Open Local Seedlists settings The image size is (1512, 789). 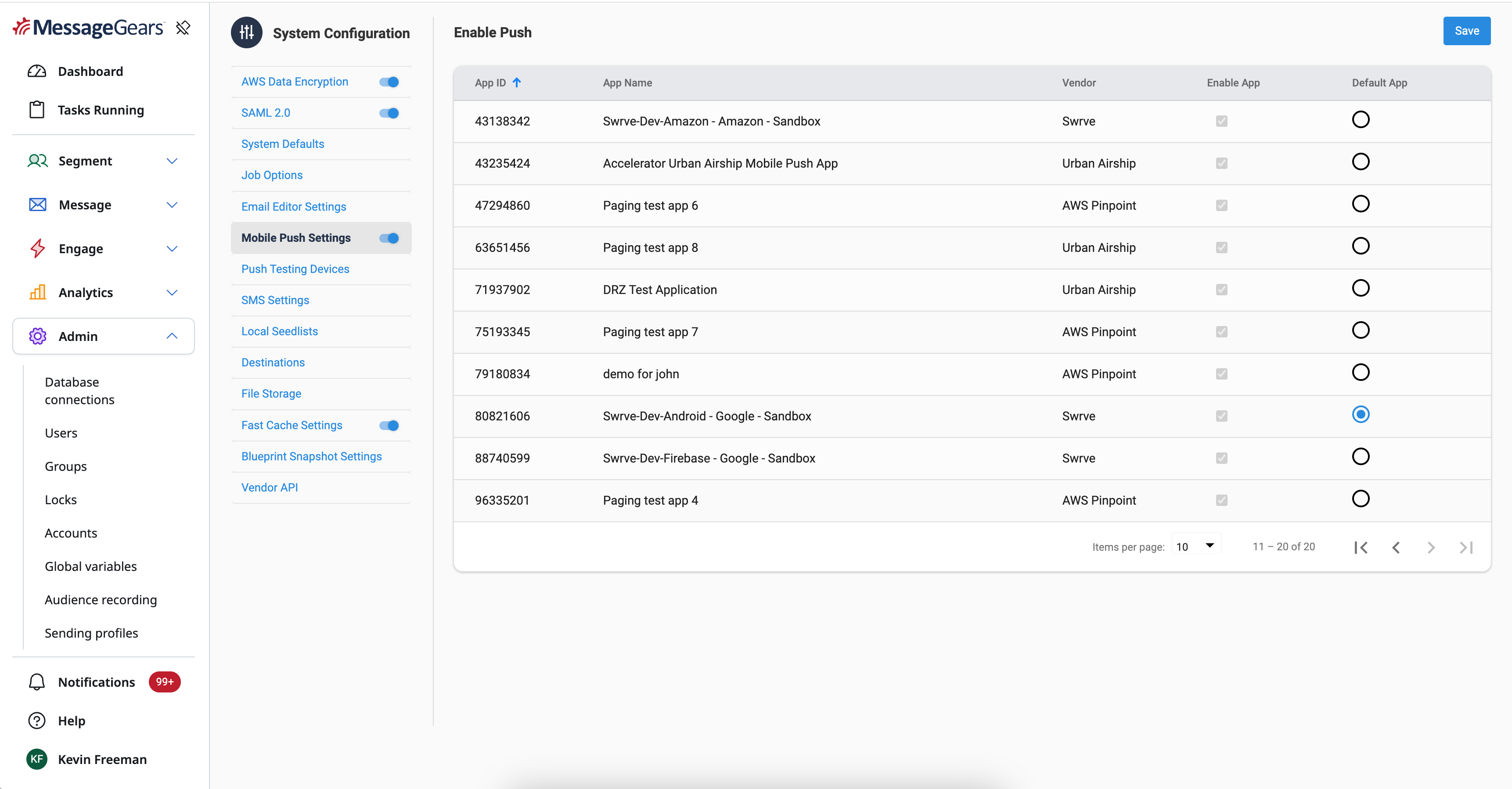pos(280,331)
